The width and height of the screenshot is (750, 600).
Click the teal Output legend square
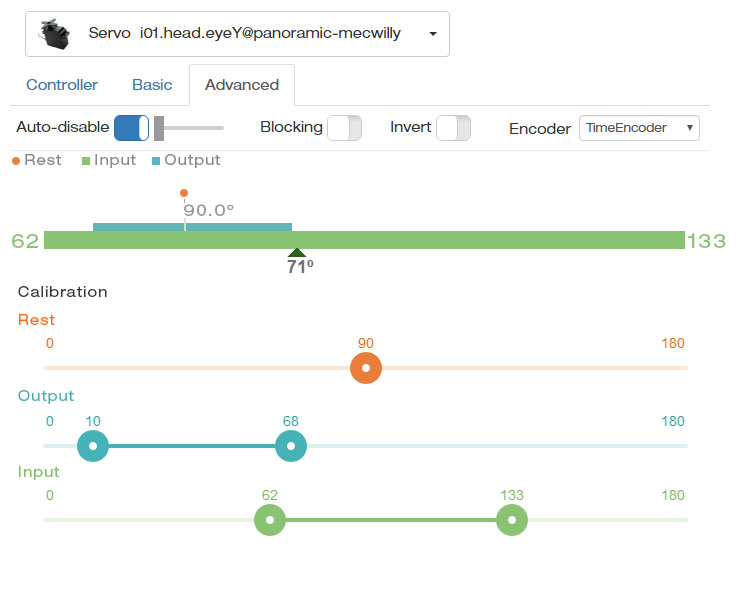[156, 161]
